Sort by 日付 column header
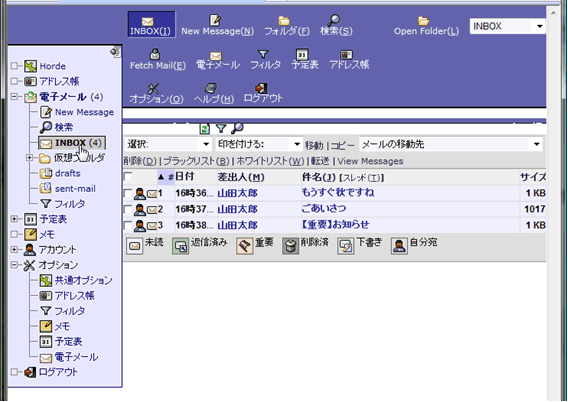This screenshot has width=568, height=402. (x=185, y=177)
